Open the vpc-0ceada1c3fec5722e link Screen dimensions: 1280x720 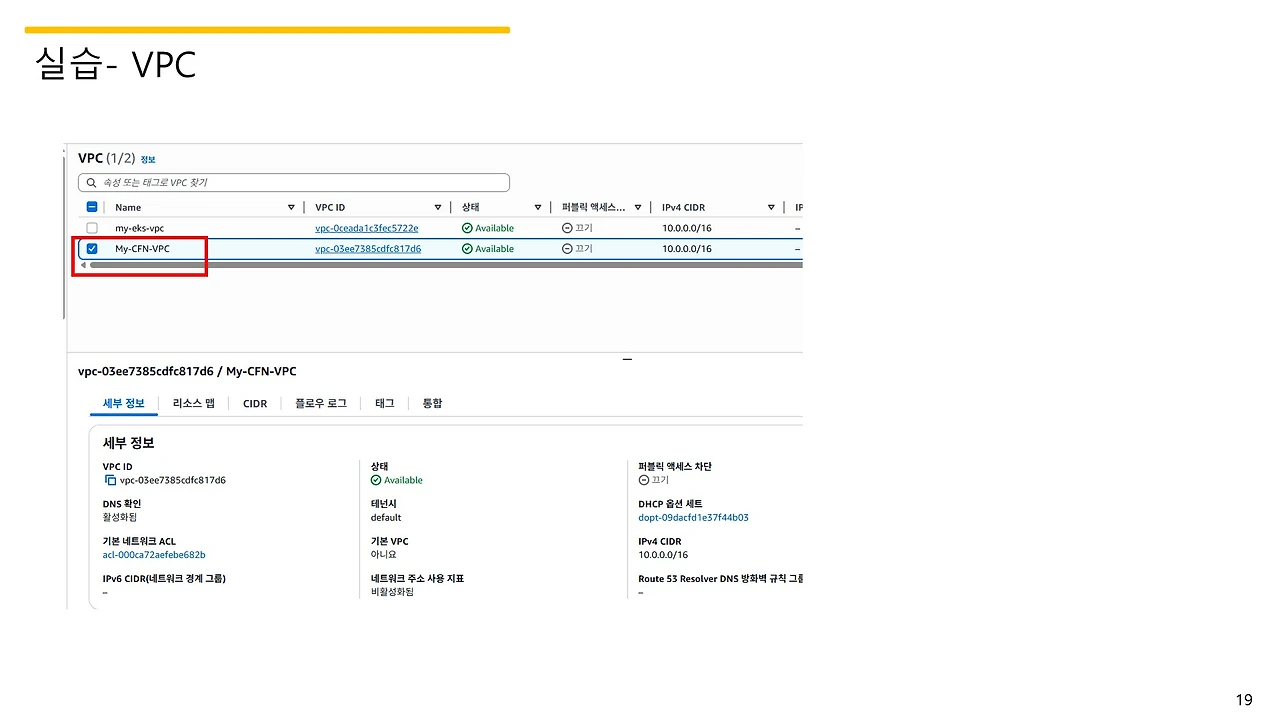(366, 228)
